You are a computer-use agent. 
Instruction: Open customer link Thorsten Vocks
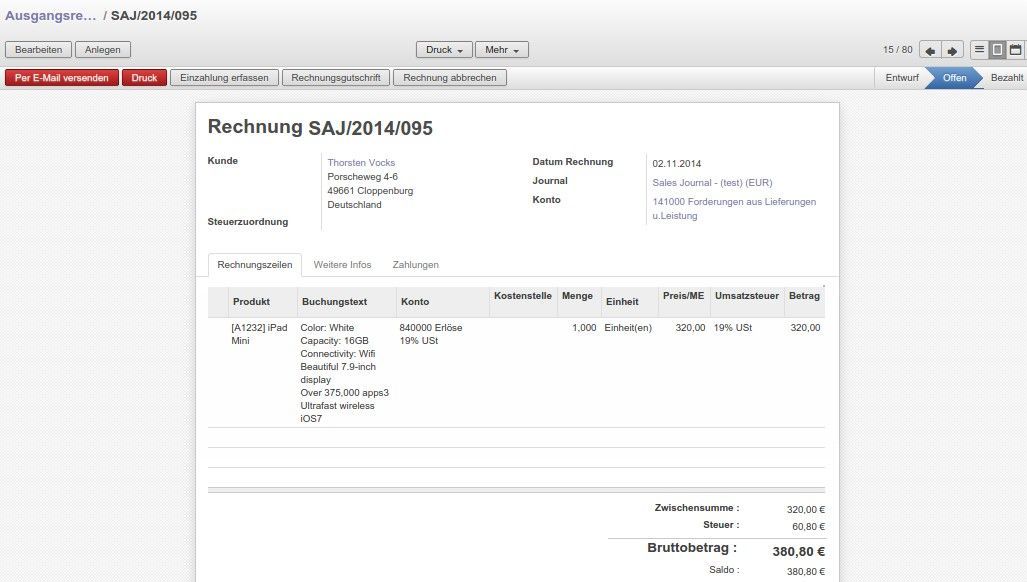pos(361,163)
